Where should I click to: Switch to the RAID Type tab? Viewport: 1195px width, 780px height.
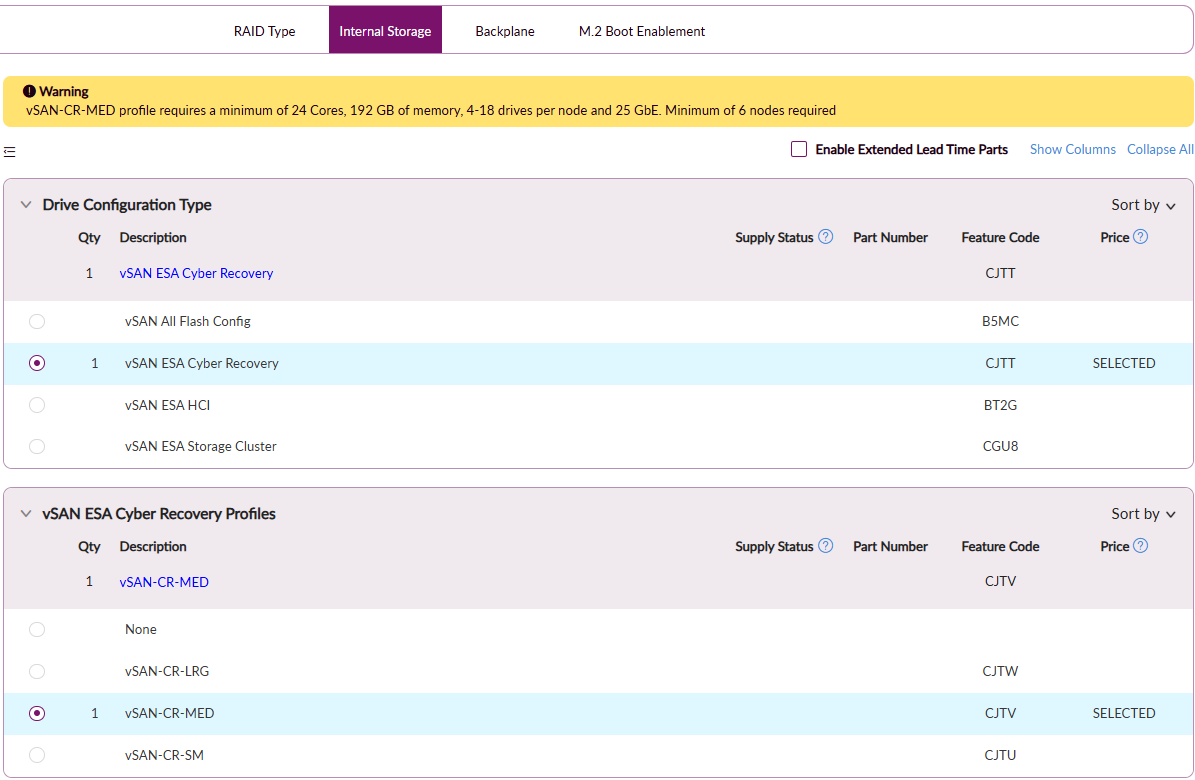click(264, 31)
